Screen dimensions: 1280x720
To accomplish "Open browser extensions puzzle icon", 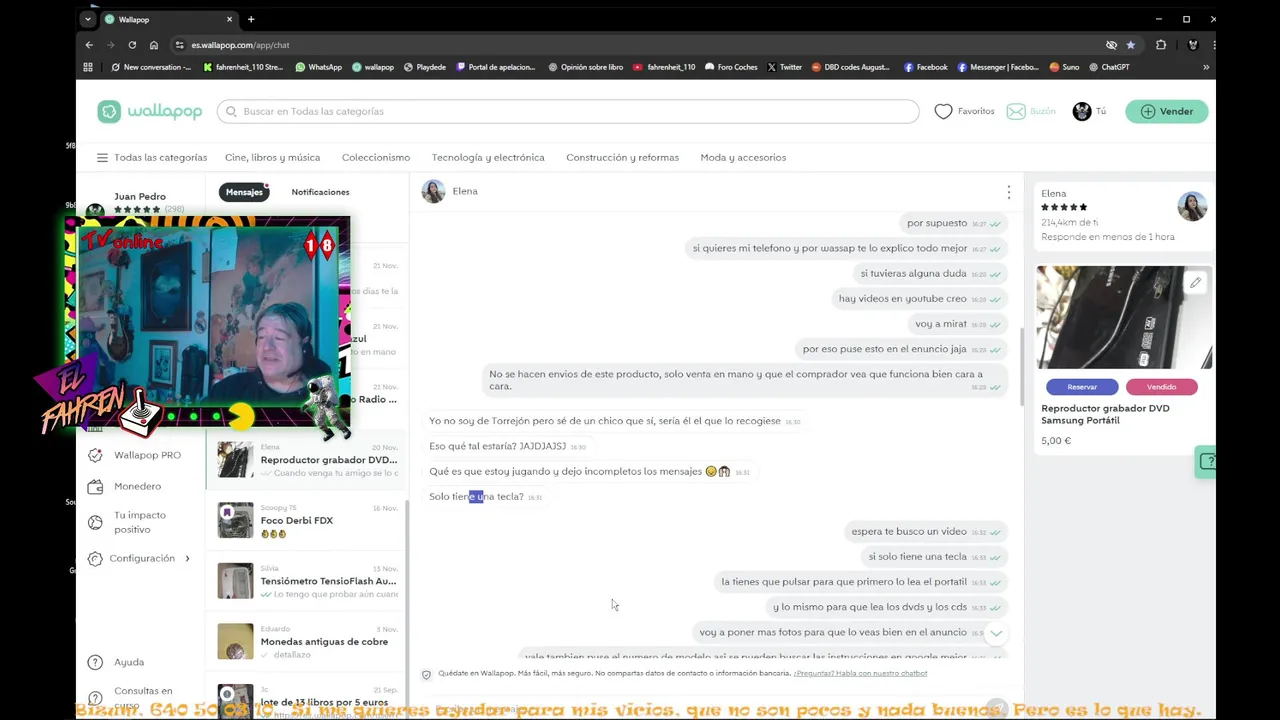I will click(x=1161, y=45).
